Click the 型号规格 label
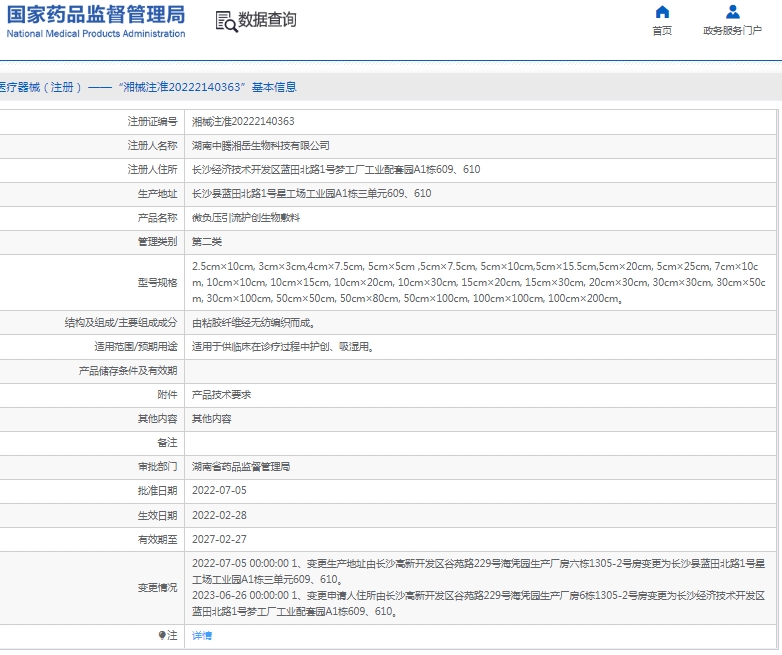This screenshot has height=655, width=782. [158, 282]
